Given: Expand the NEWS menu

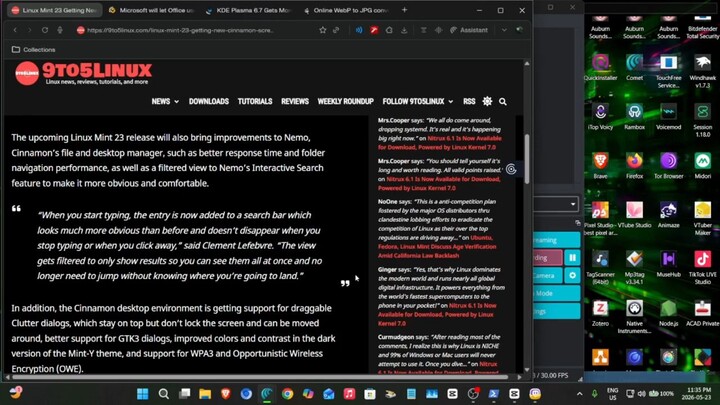Looking at the screenshot, I should 165,101.
